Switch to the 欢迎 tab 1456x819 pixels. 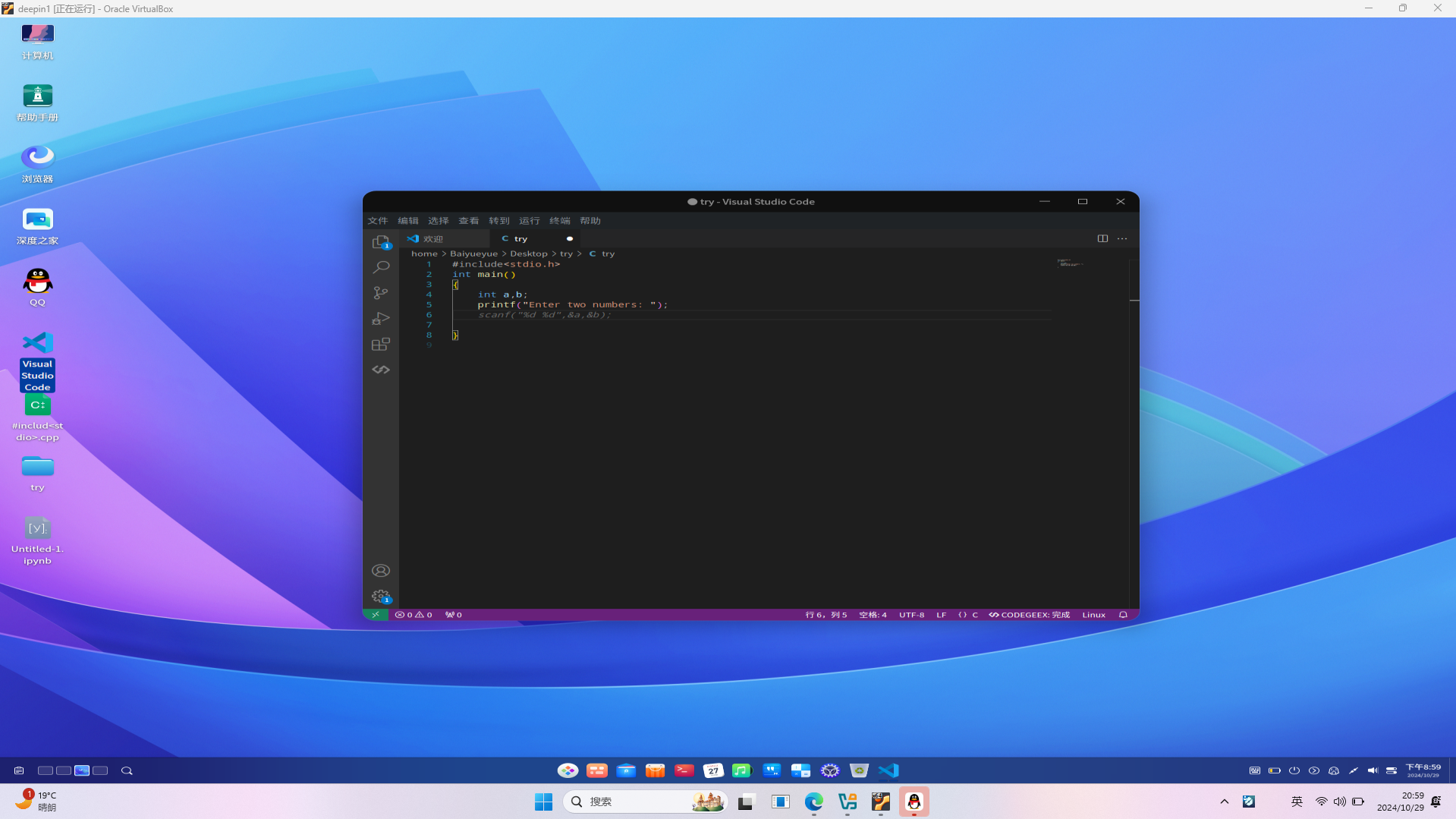pyautogui.click(x=444, y=238)
